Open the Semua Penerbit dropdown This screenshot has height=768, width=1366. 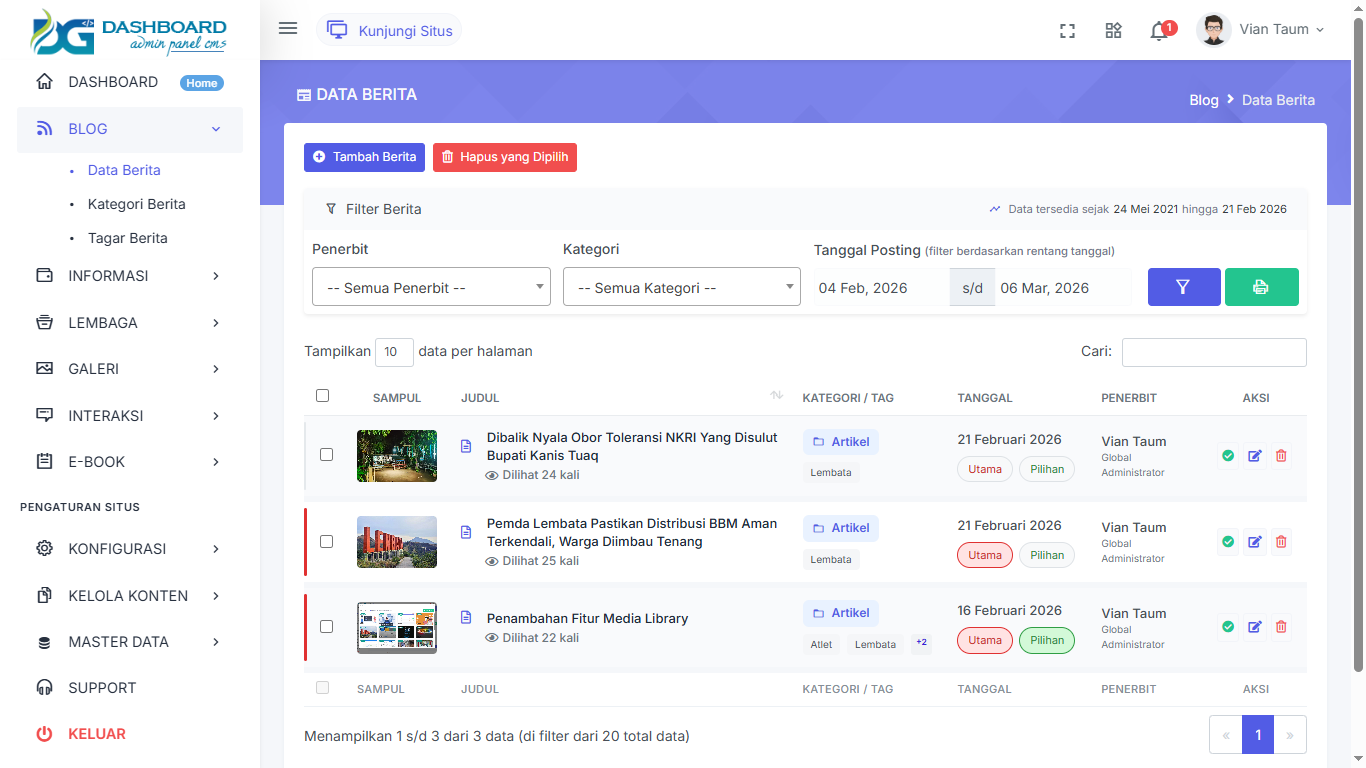[x=431, y=287]
